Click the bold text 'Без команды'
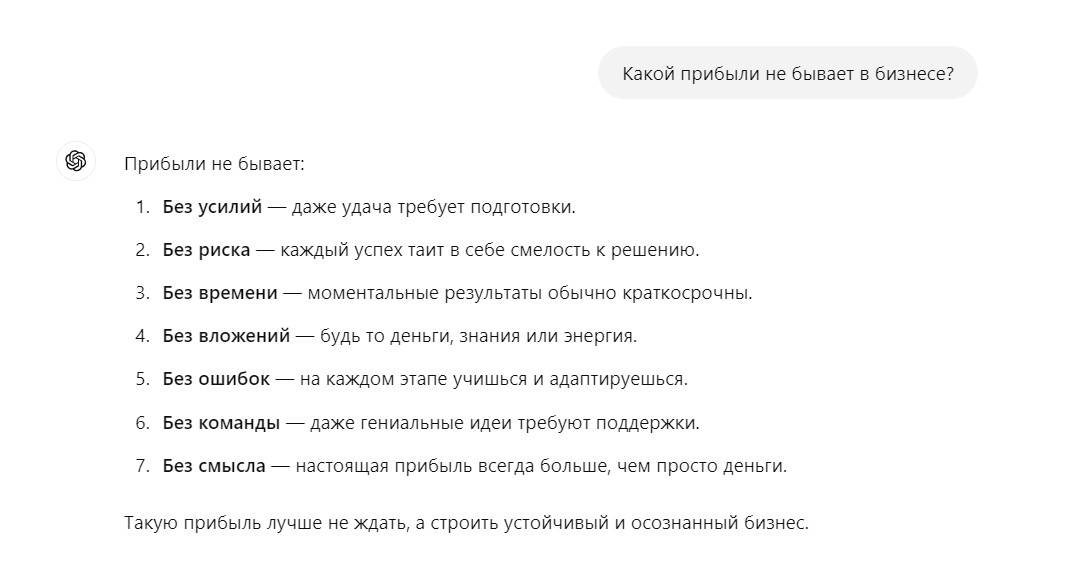Image resolution: width=1072 pixels, height=588 pixels. (221, 422)
